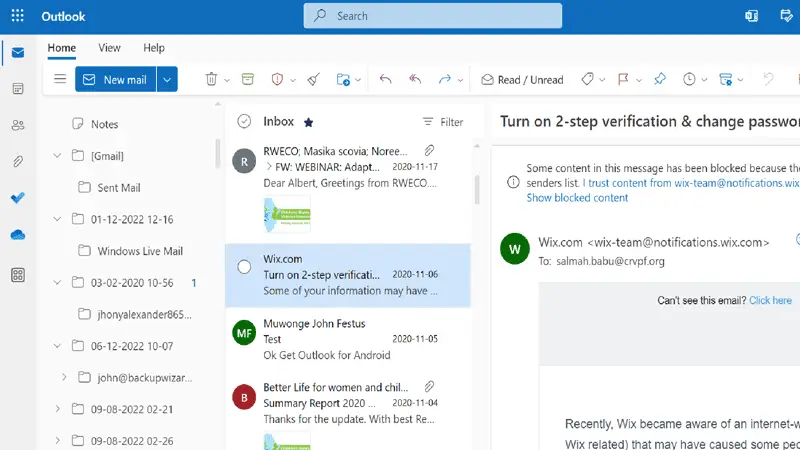Open the People contacts module

18,125
